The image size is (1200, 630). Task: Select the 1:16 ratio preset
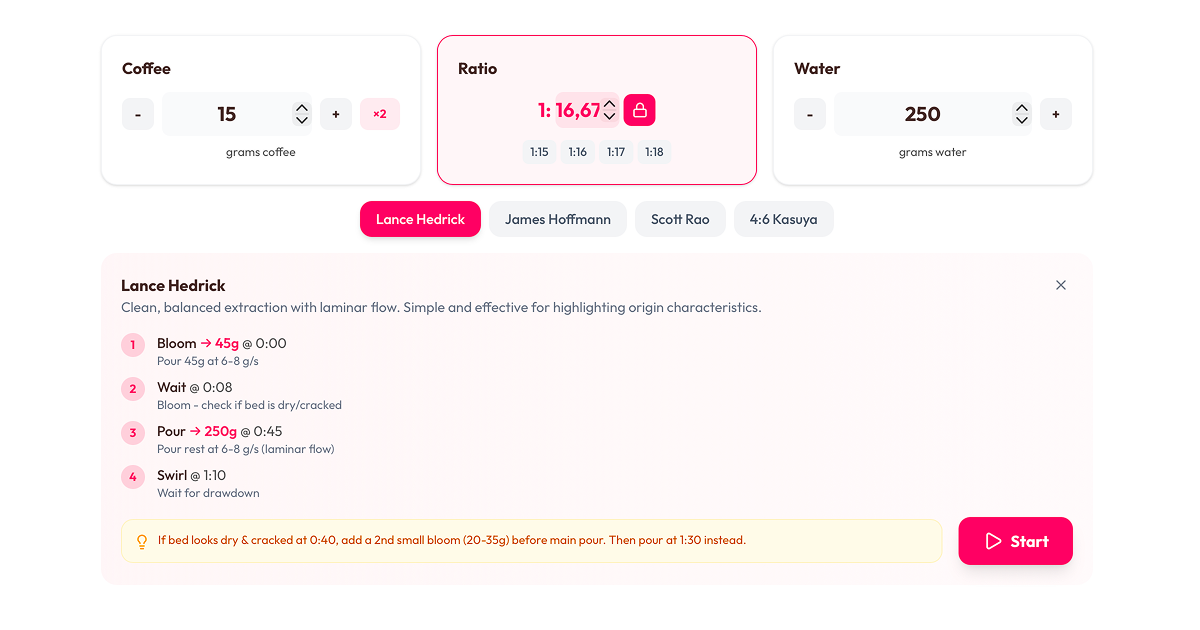click(x=577, y=151)
